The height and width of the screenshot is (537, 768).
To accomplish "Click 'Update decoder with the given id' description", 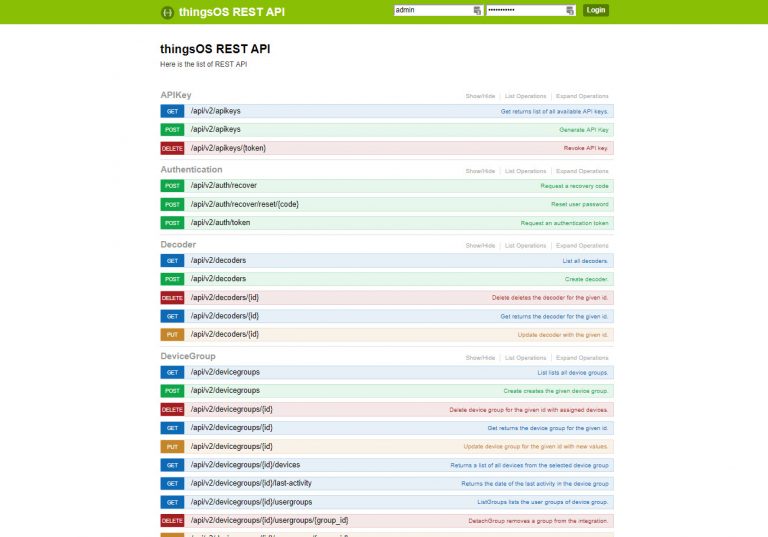I will [x=563, y=335].
